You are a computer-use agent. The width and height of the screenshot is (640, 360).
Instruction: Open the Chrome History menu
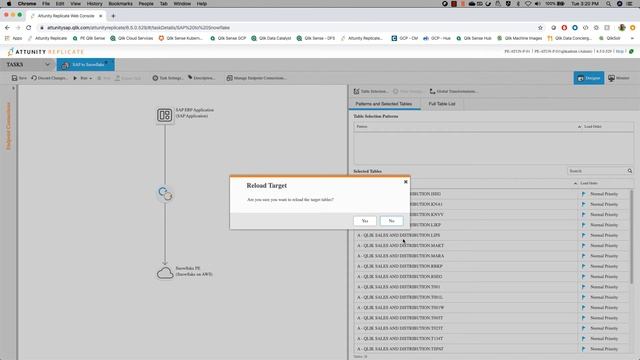94,4
